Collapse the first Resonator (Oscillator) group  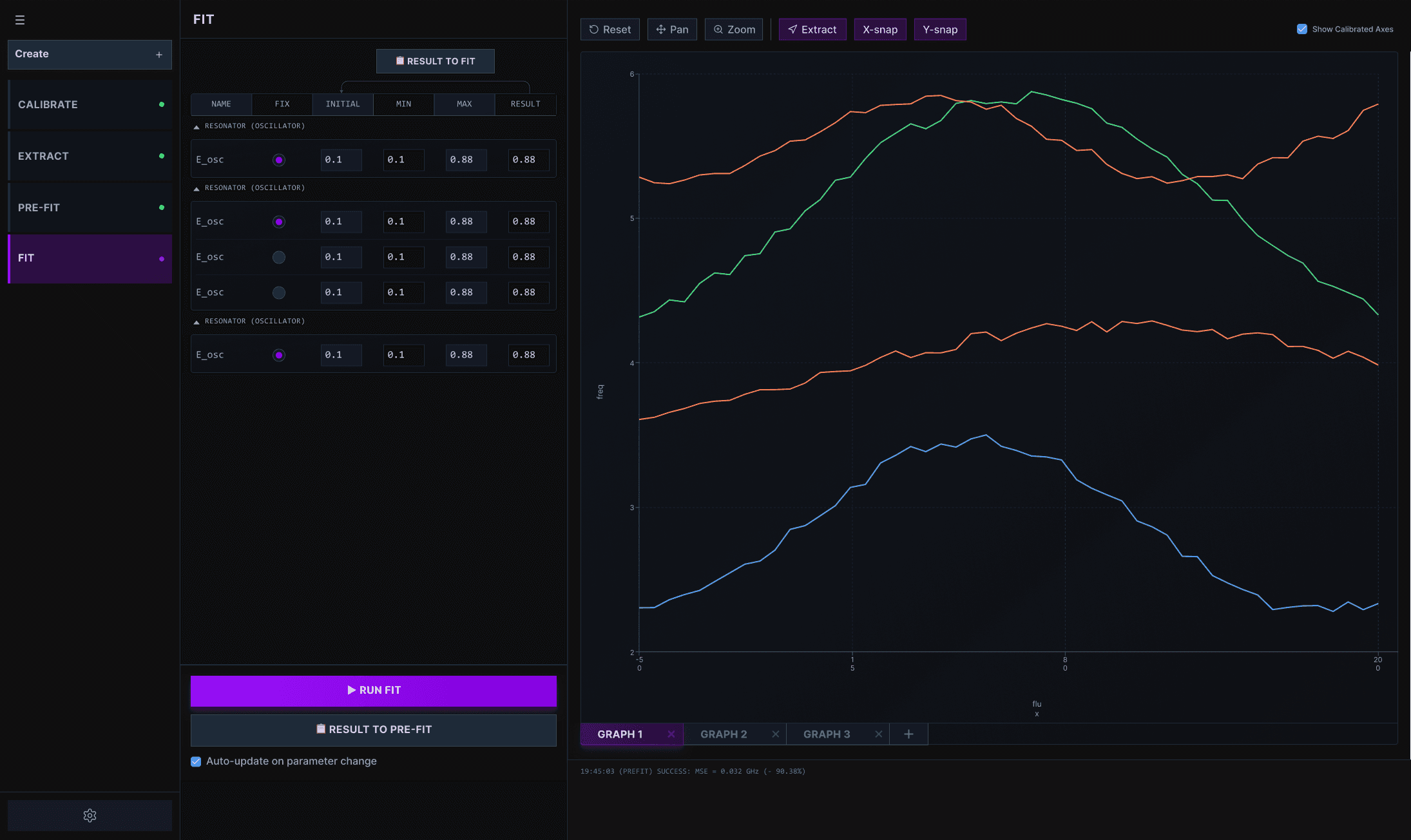point(197,127)
